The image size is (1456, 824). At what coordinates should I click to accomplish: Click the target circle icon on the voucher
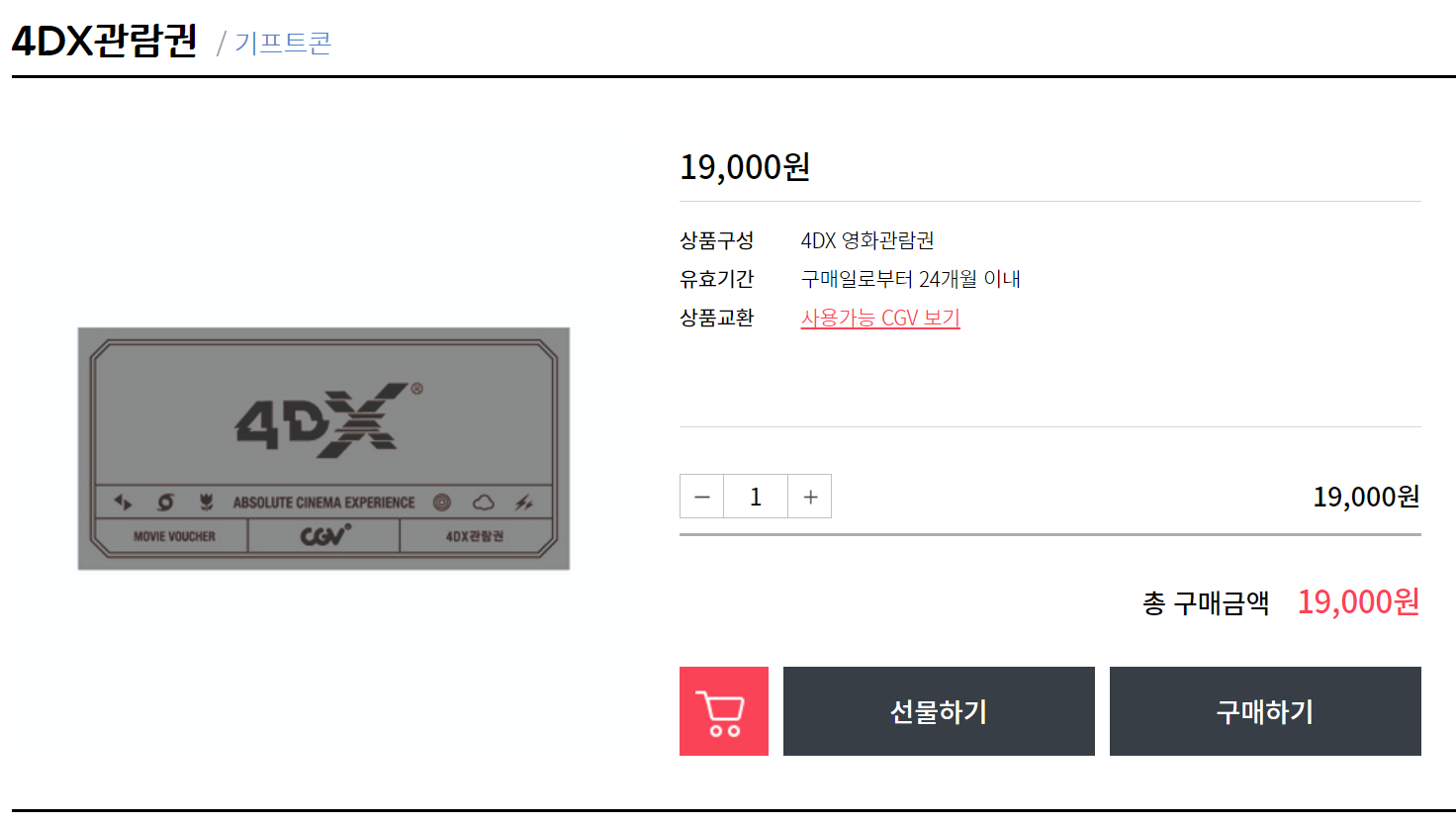click(x=442, y=503)
